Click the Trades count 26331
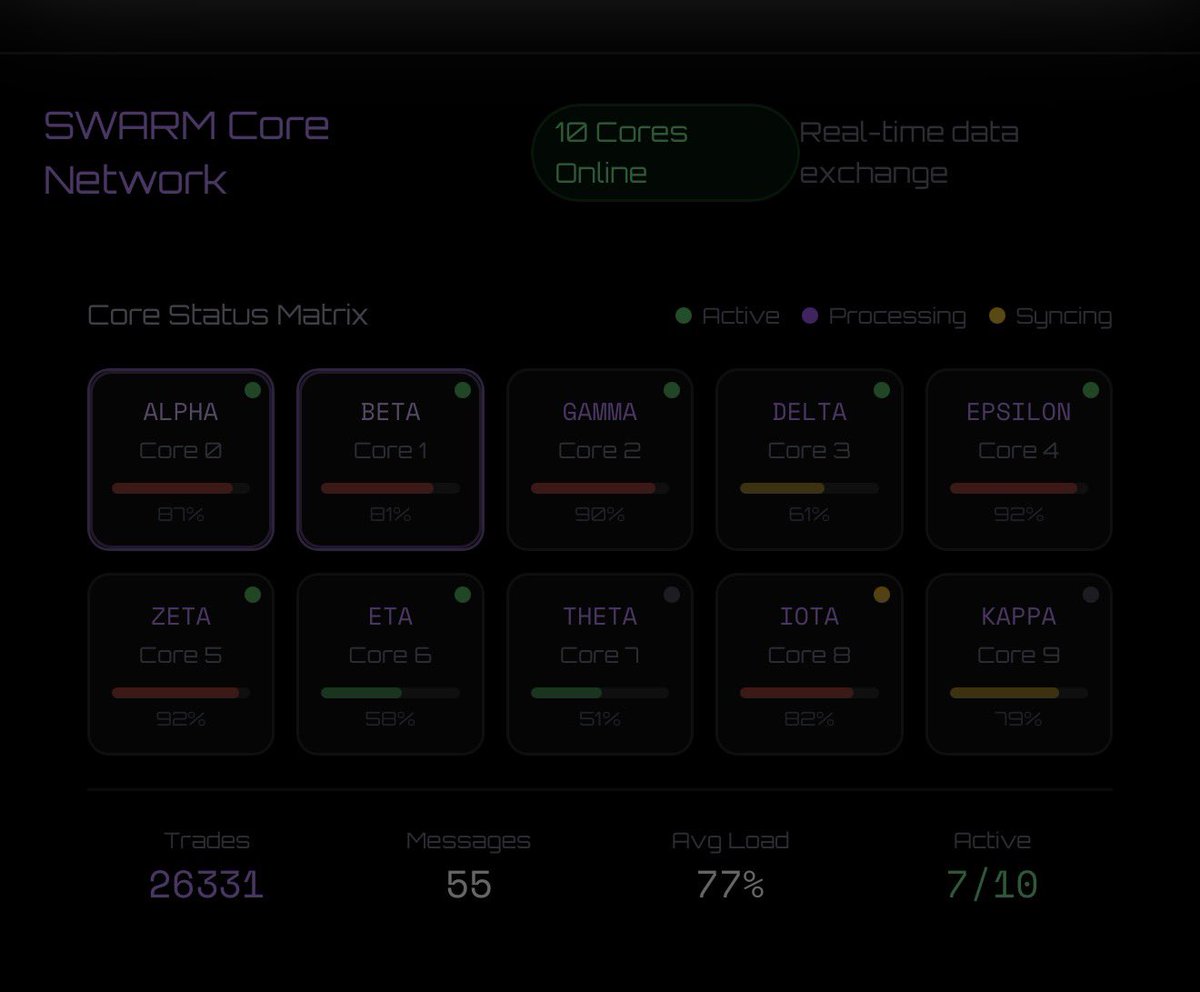 tap(207, 884)
